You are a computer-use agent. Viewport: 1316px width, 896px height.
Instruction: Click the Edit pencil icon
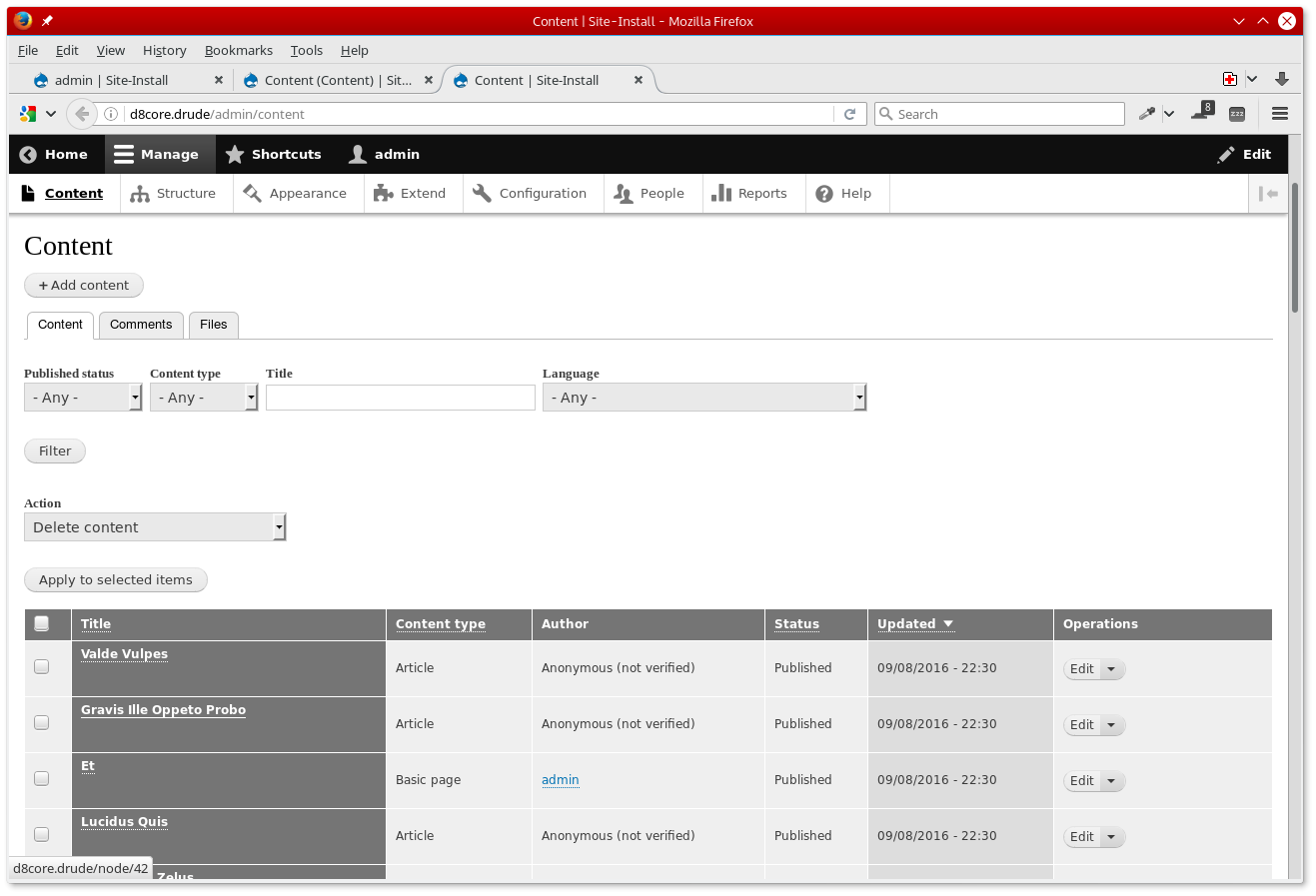1226,154
